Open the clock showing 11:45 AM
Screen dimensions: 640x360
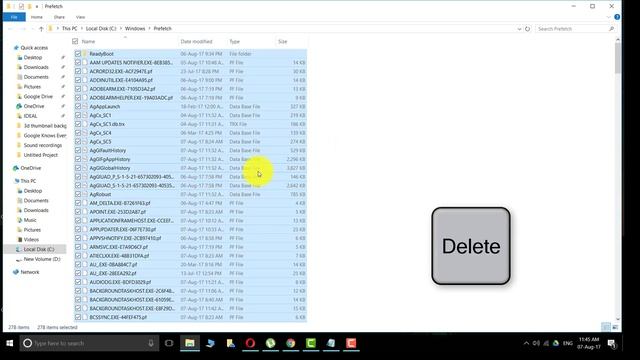click(589, 343)
